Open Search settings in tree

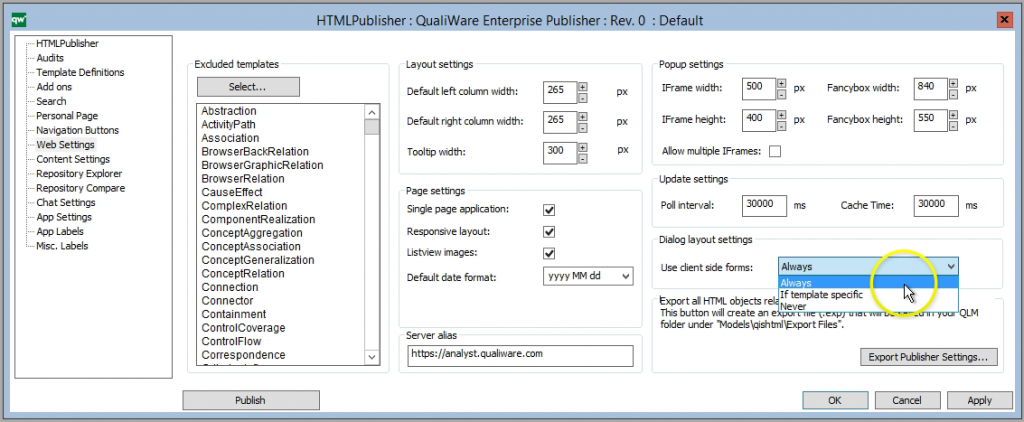coord(51,101)
